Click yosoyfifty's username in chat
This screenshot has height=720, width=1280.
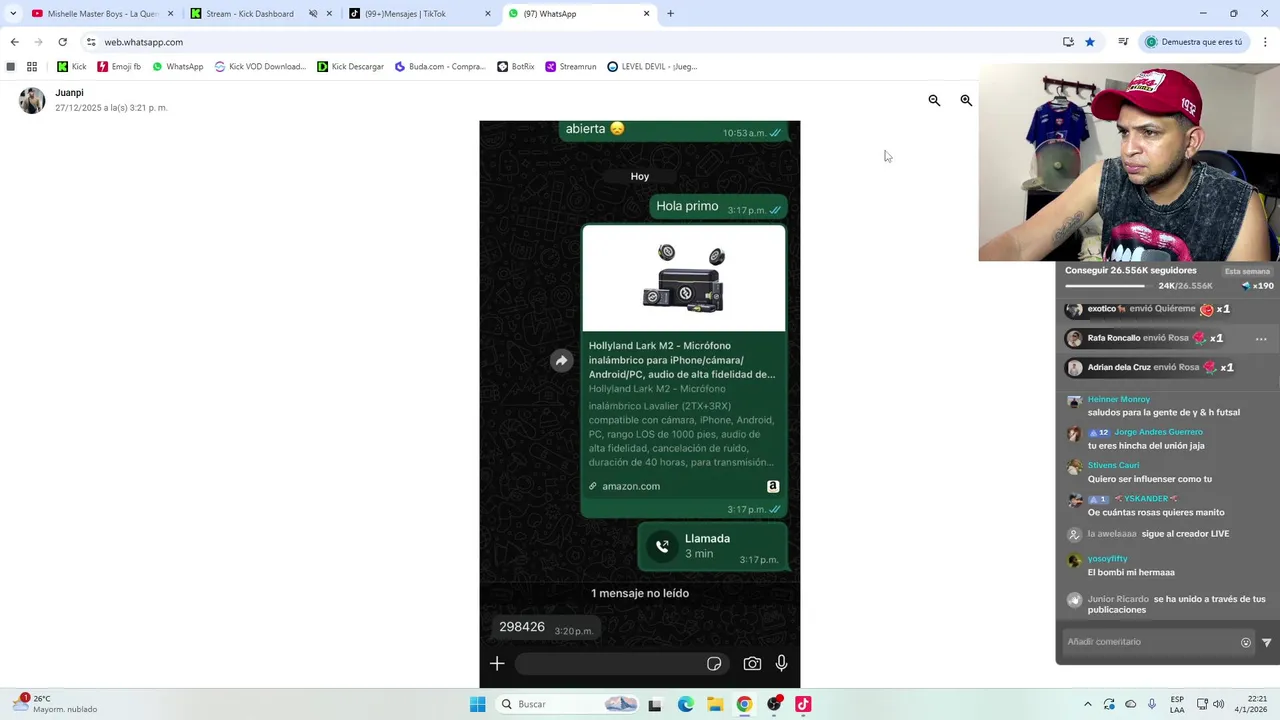1107,559
